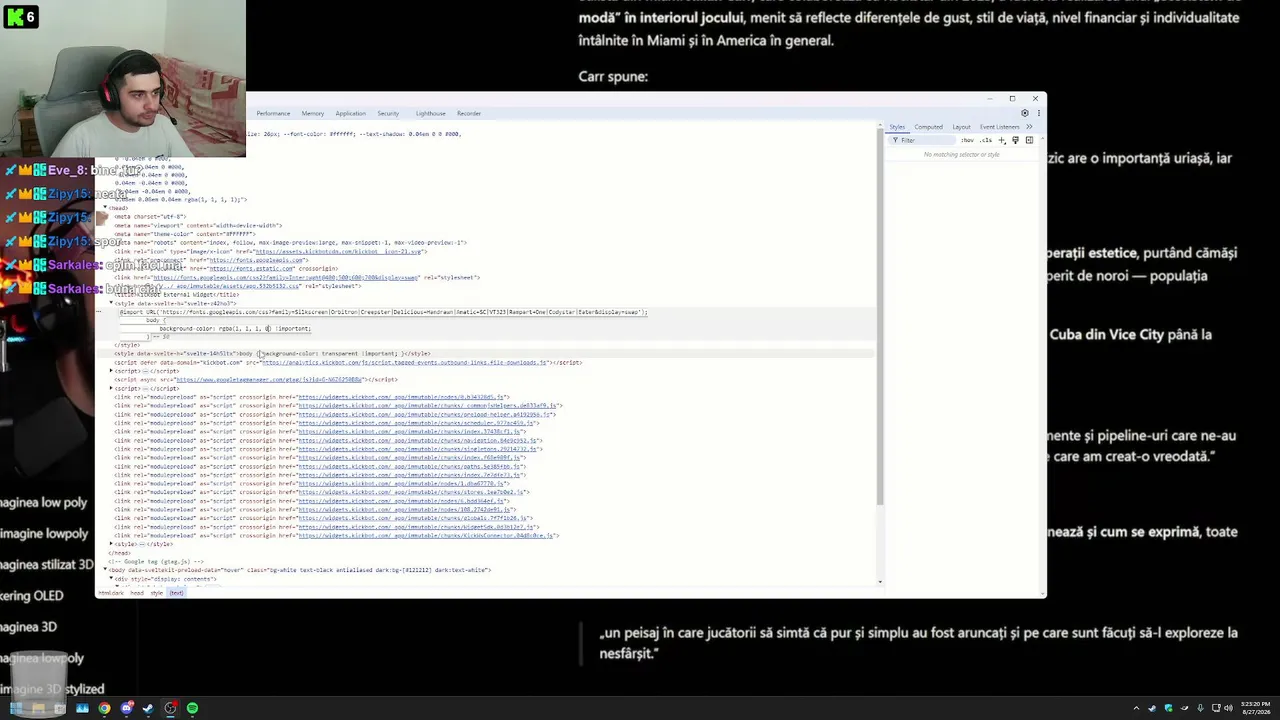Switch to the Layout tab
The width and height of the screenshot is (1280, 720).
click(x=961, y=127)
